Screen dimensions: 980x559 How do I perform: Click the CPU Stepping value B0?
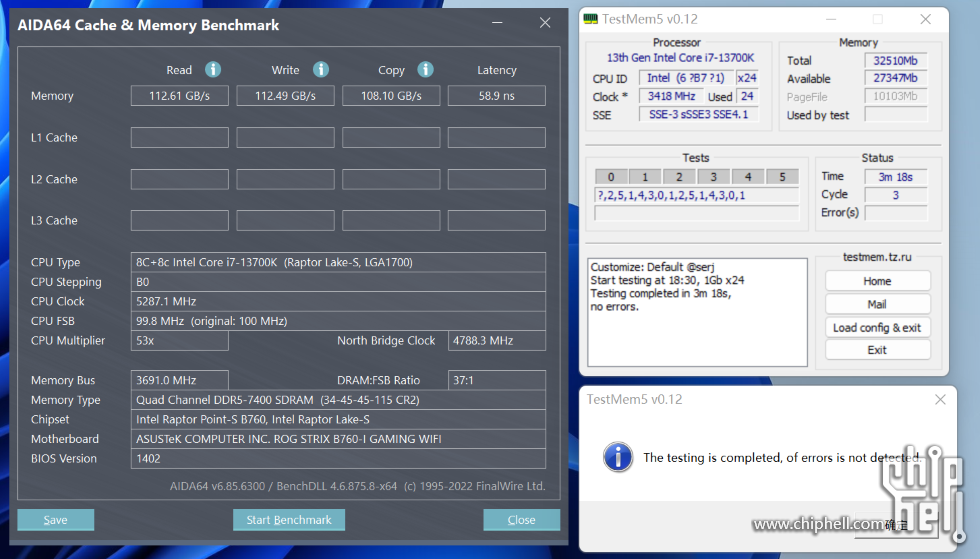tap(338, 282)
